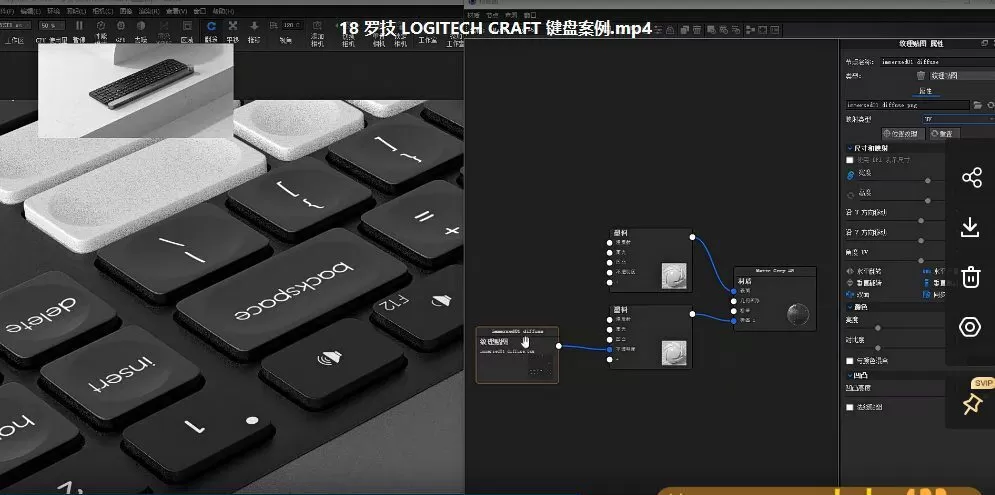This screenshot has width=995, height=495.
Task: Adjust the height slider handle
Action: tap(928, 201)
